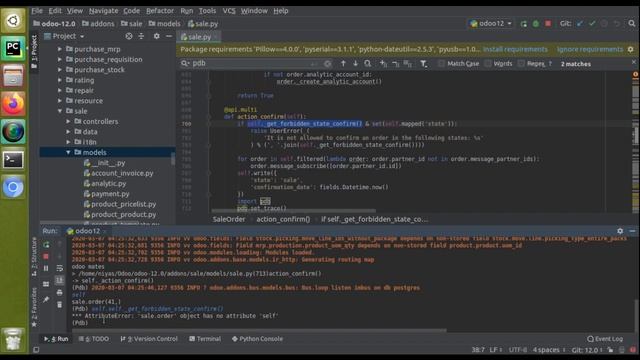Open the Terminal tool window button
The width and height of the screenshot is (640, 360).
tap(205, 339)
